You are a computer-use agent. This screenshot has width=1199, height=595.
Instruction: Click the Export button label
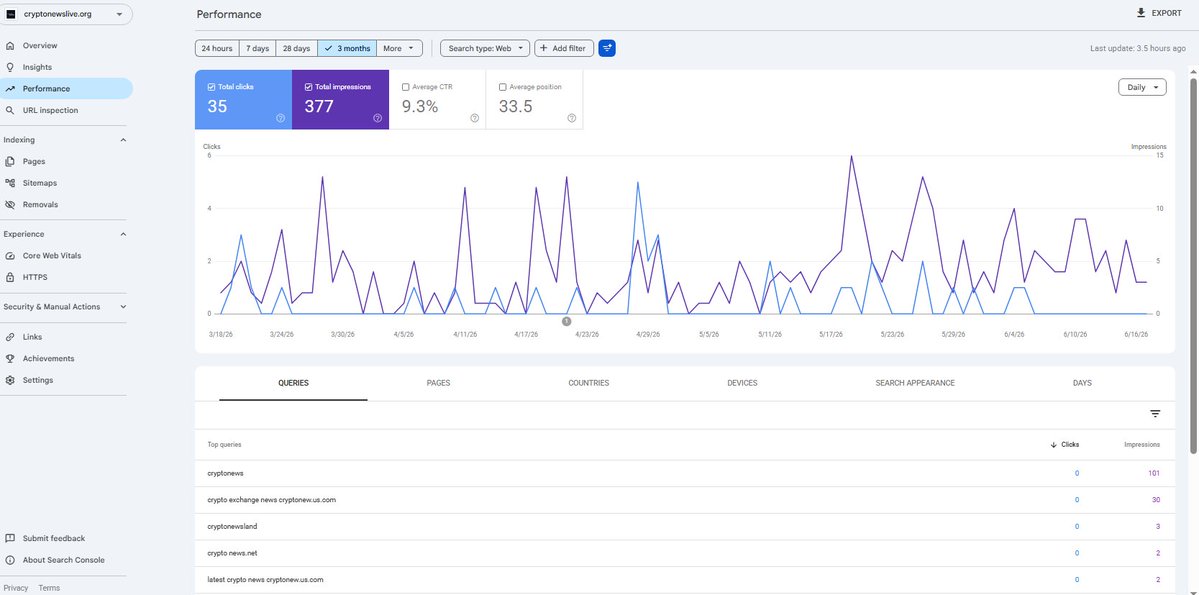point(1167,14)
